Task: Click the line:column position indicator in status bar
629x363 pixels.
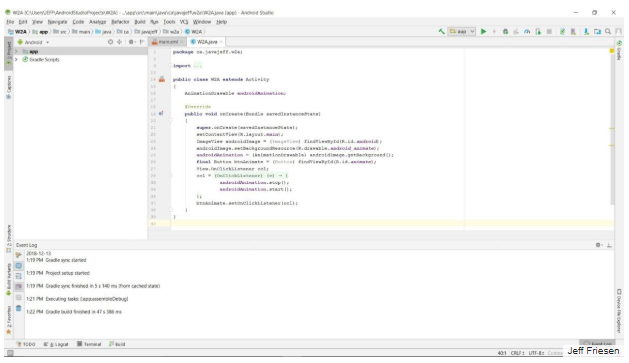Action: point(502,353)
